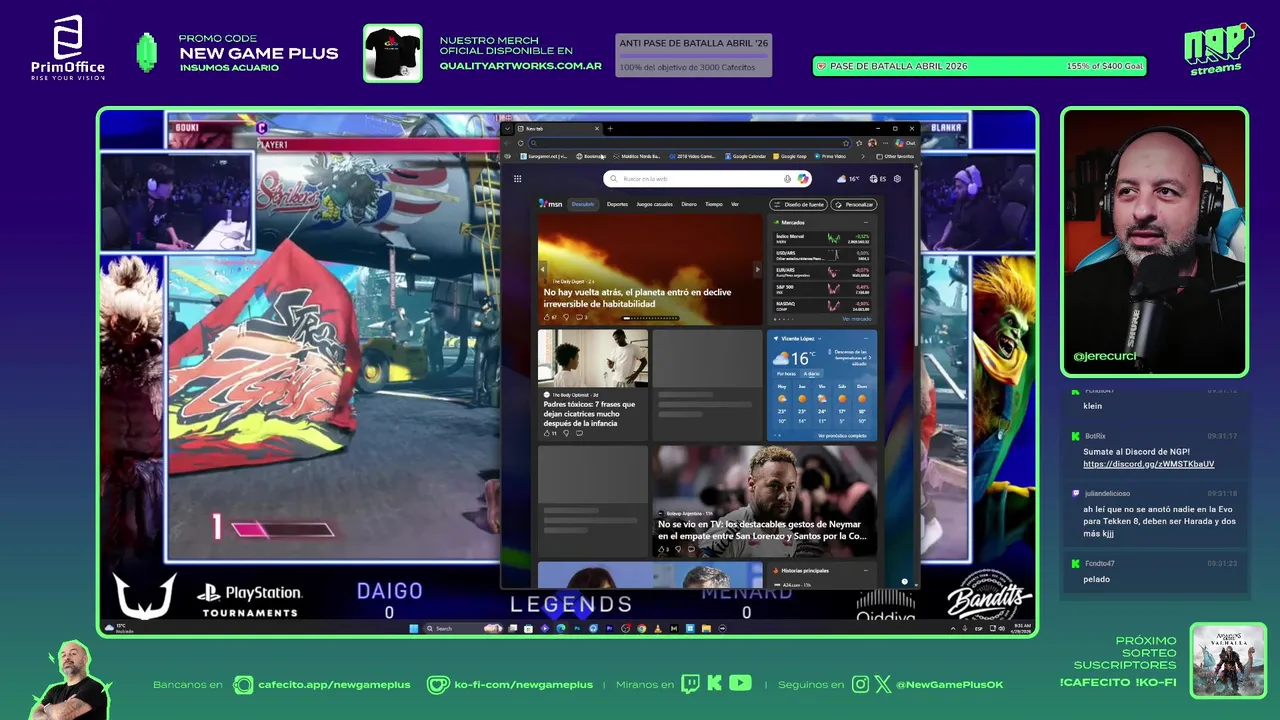Open 'Padres tóxicos' article card
This screenshot has width=1280, height=720.
point(592,384)
